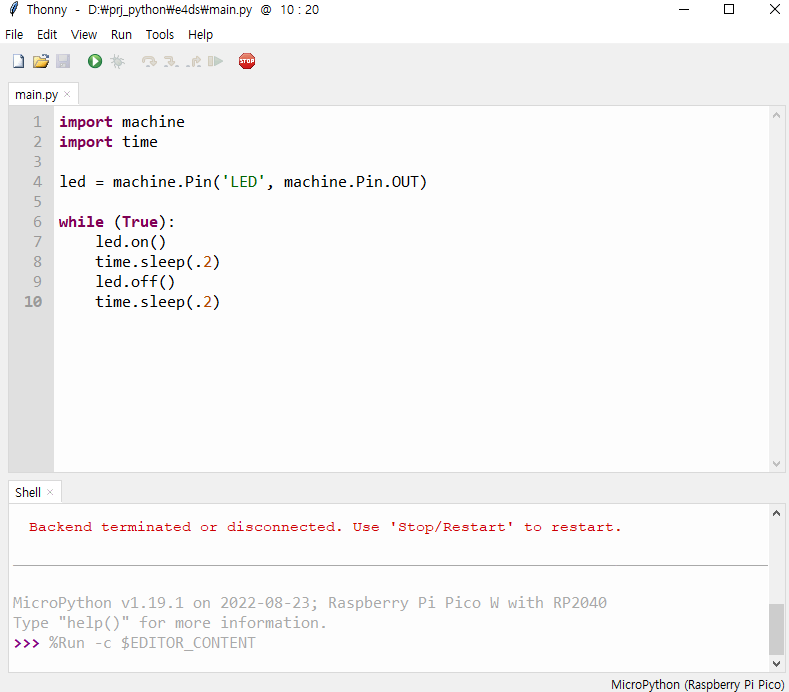
Task: Debug current script with bug icon
Action: click(117, 61)
